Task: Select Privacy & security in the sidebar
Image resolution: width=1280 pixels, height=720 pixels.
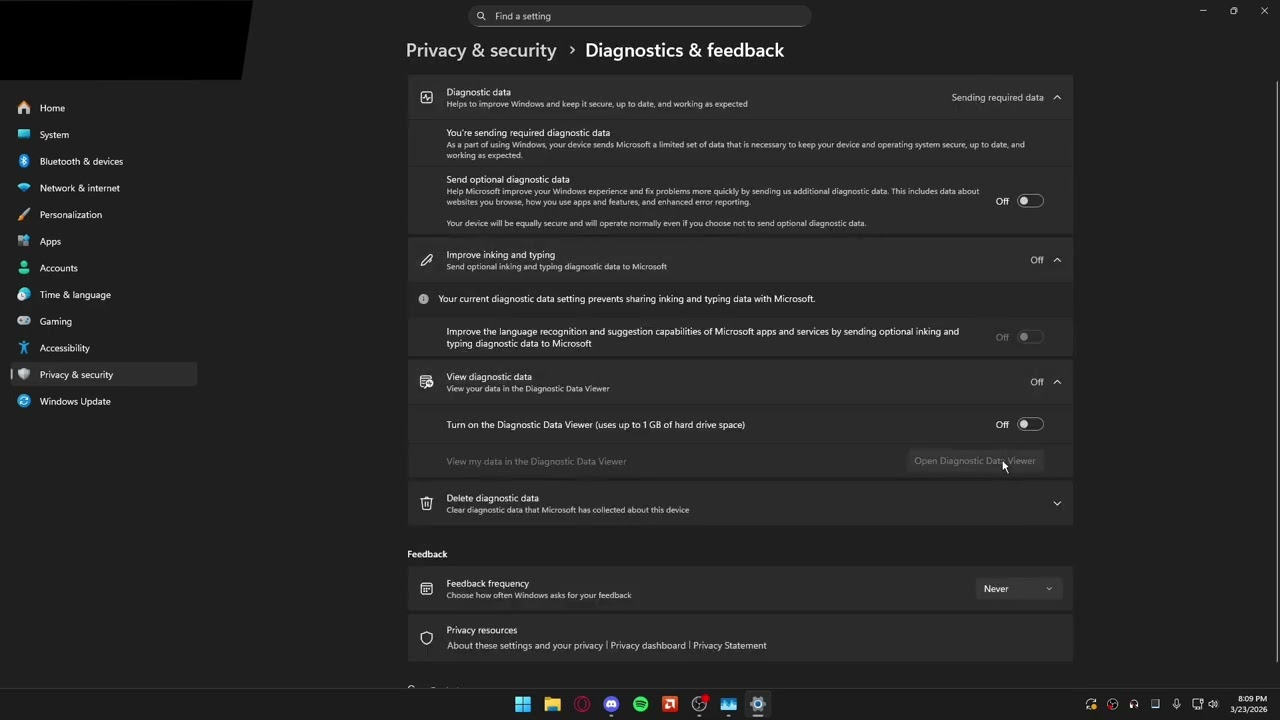Action: click(x=104, y=374)
